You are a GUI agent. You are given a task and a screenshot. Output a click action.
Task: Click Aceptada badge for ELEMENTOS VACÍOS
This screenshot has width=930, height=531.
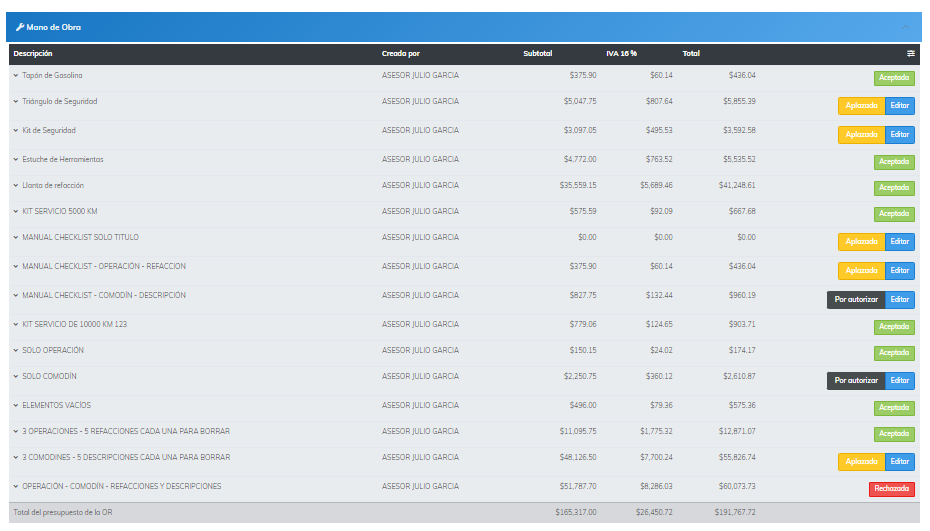click(894, 408)
